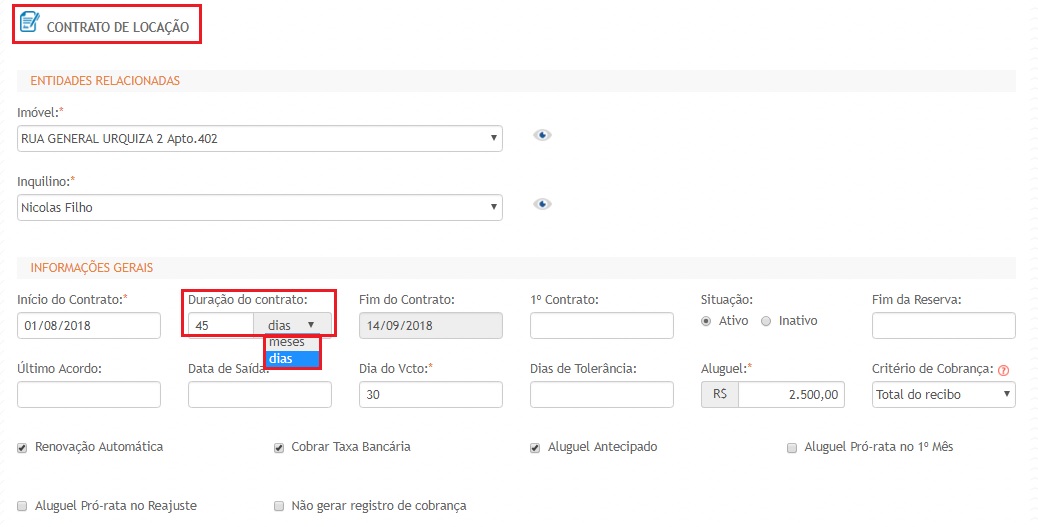
Task: View tenant details via eye icon beside Inquilino
Action: pyautogui.click(x=542, y=204)
